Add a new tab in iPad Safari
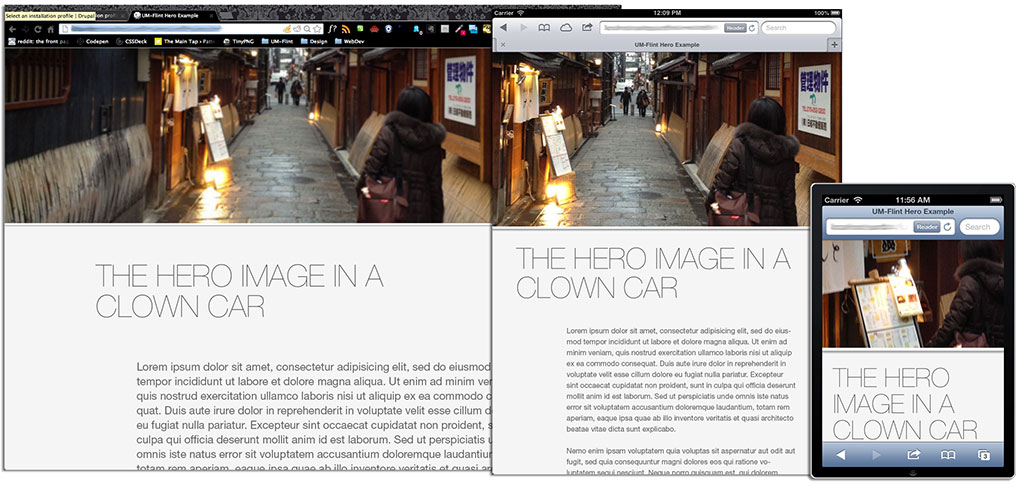 tap(834, 45)
